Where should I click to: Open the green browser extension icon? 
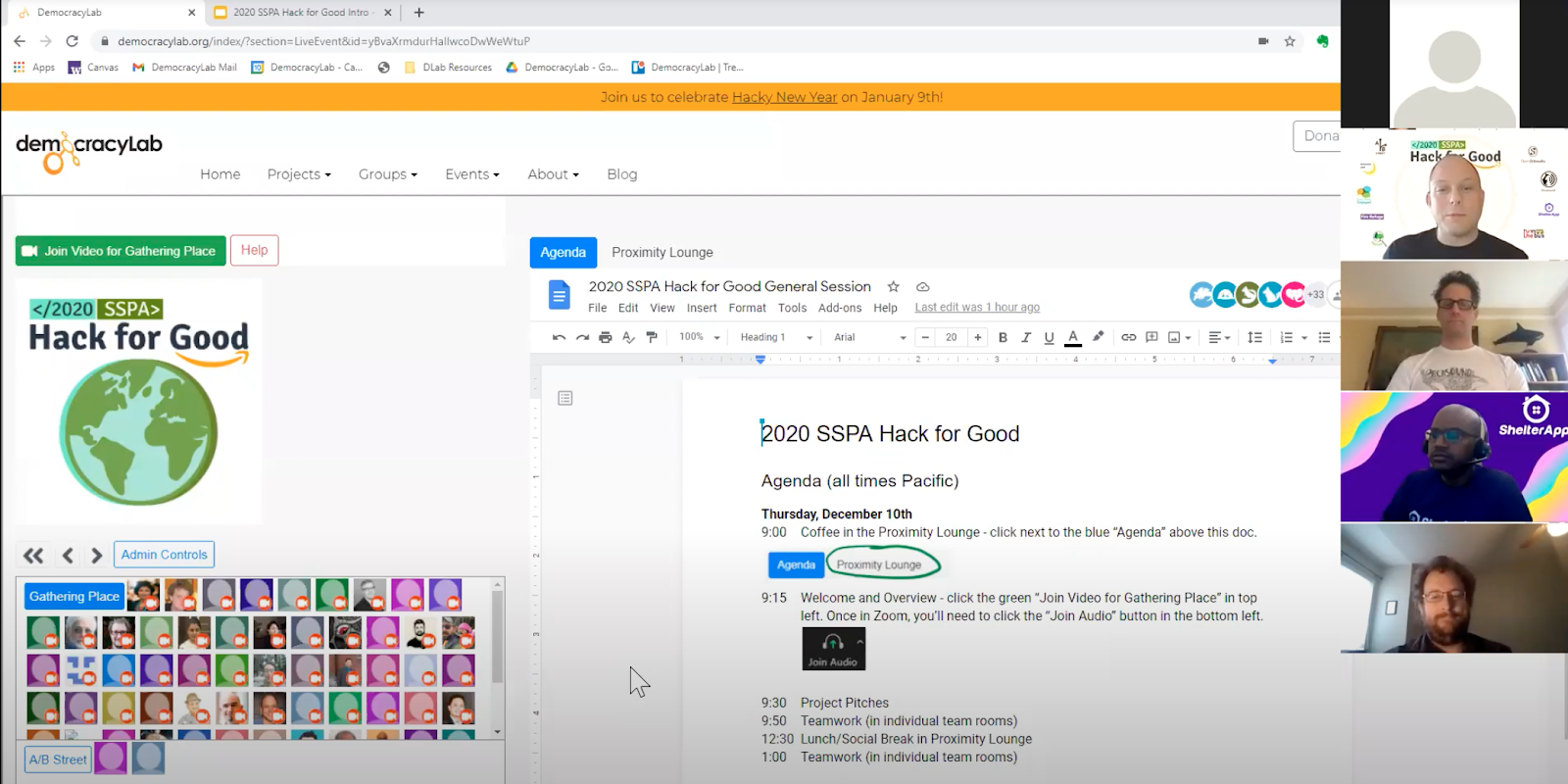pyautogui.click(x=1322, y=41)
